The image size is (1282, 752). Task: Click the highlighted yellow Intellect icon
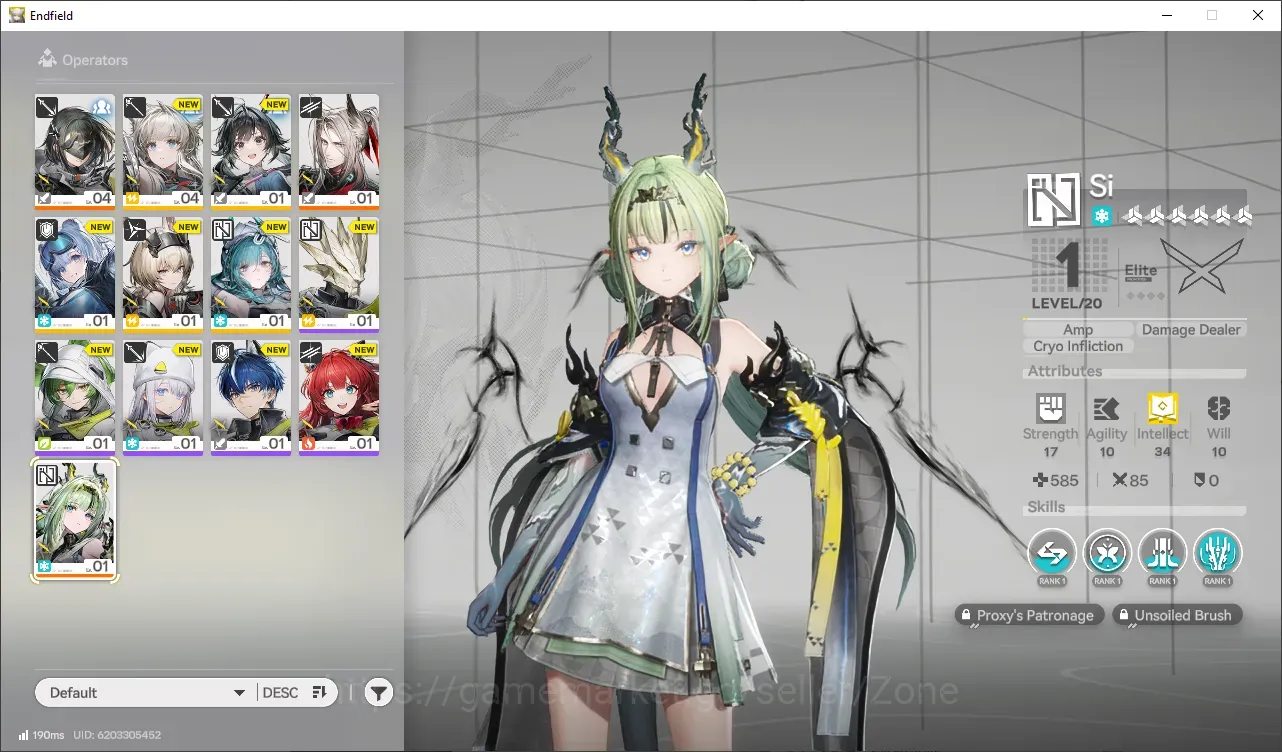tap(1162, 408)
